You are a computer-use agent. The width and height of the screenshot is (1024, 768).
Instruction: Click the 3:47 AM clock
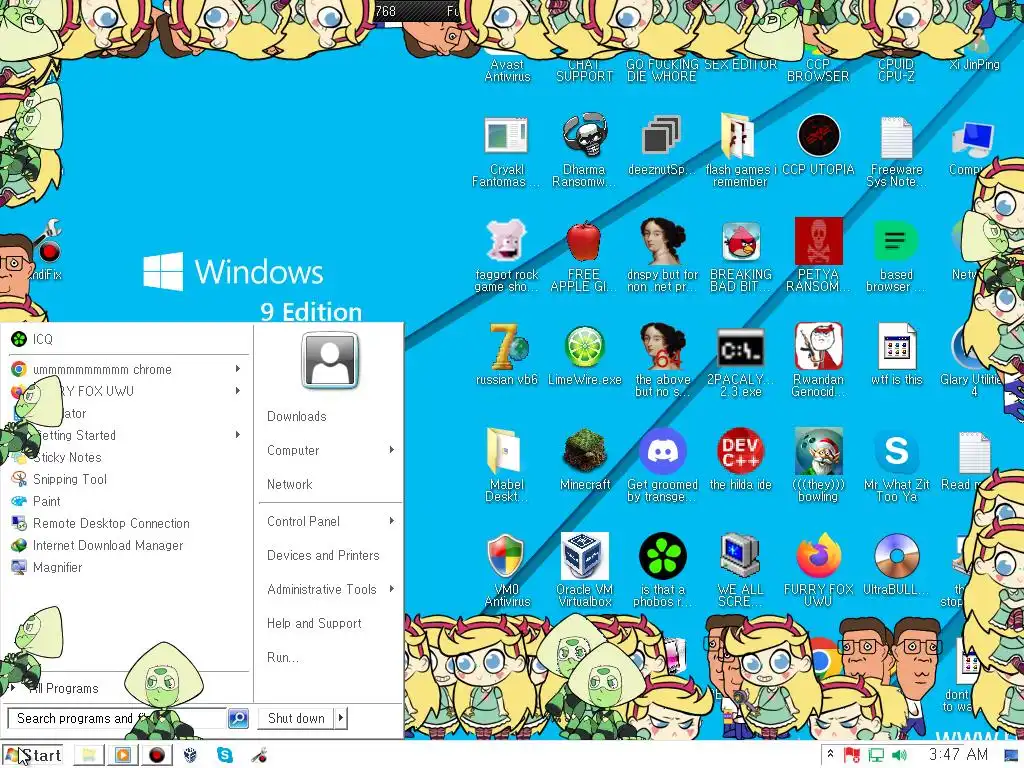click(957, 755)
